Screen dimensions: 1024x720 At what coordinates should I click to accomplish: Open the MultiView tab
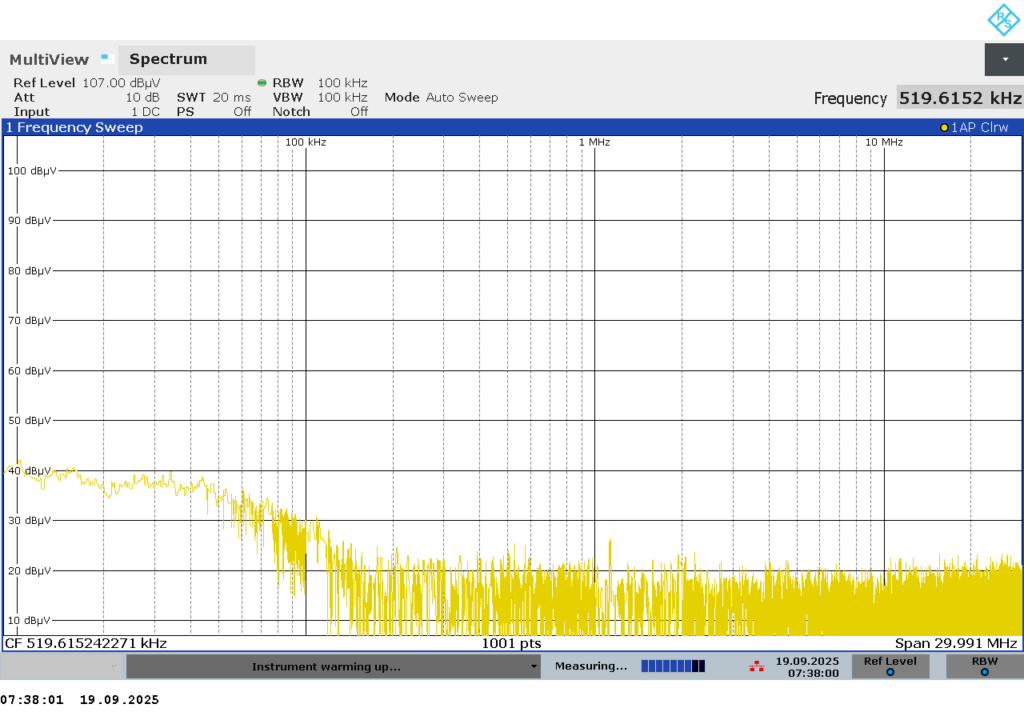(49, 59)
